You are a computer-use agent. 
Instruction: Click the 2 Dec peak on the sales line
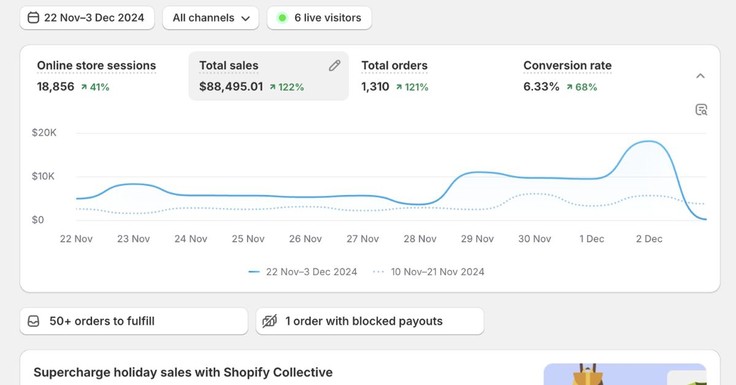click(x=649, y=141)
